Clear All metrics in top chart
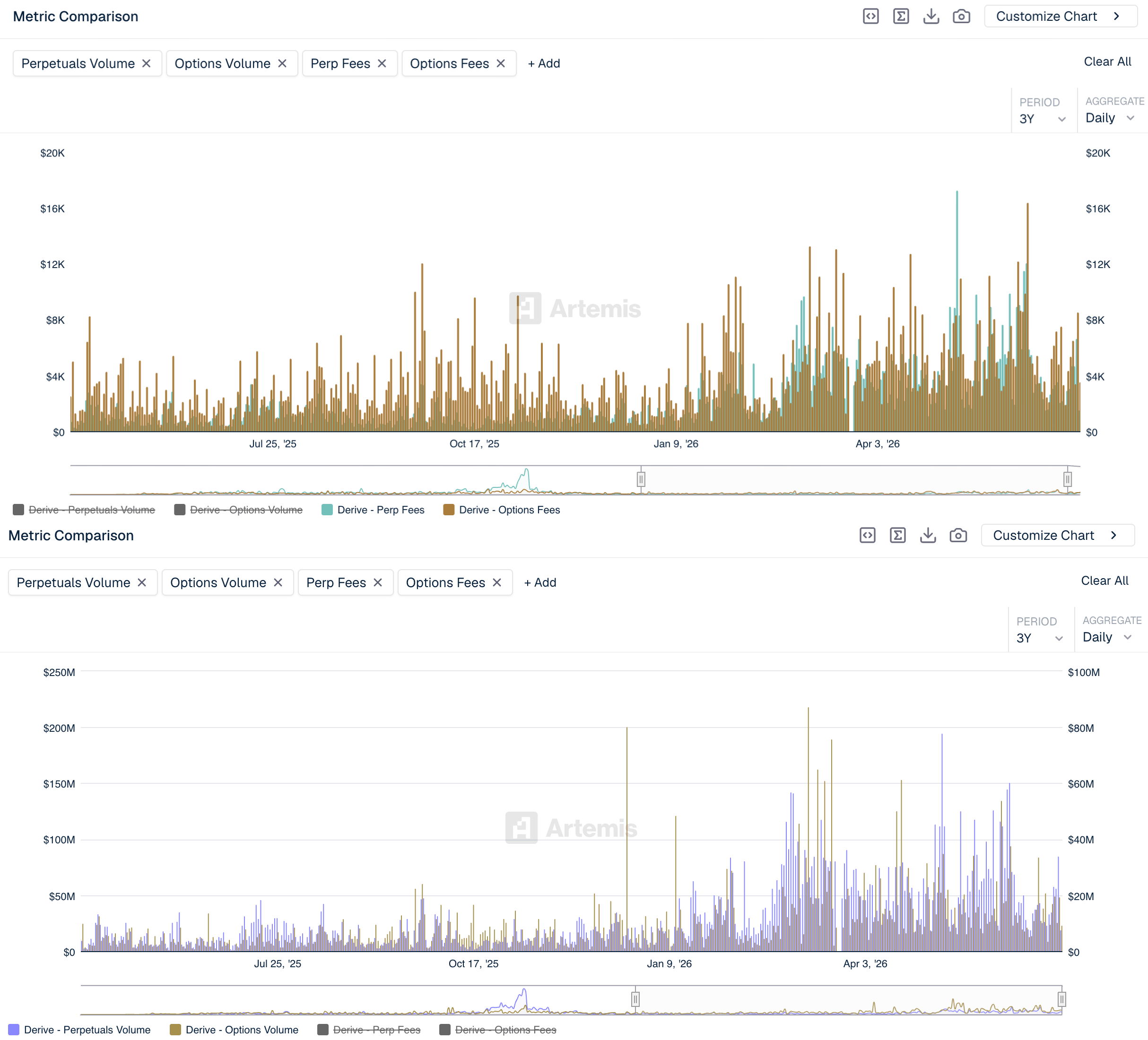Viewport: 1148px width, 1040px height. click(x=1107, y=61)
